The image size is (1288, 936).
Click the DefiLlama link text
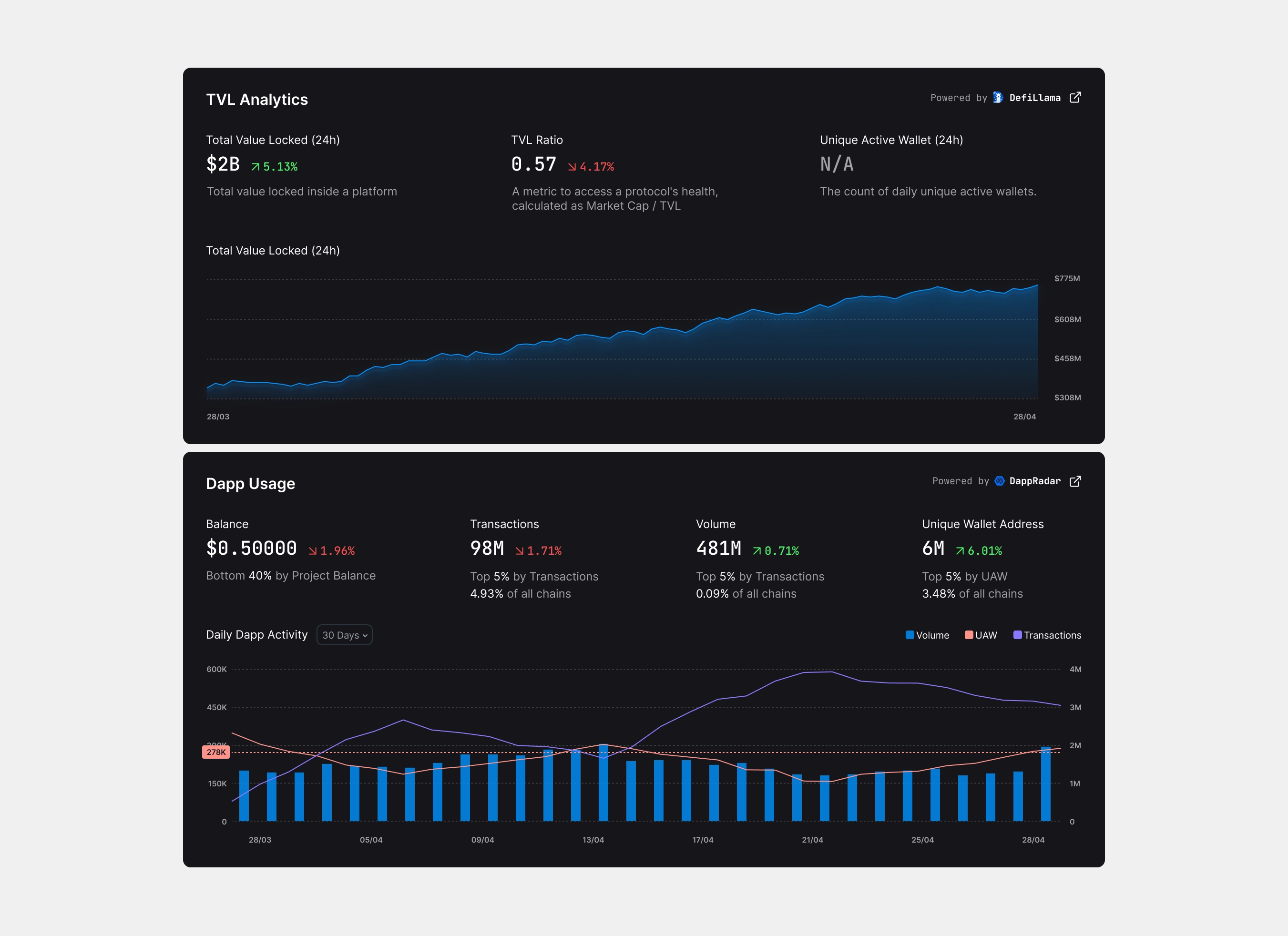pyautogui.click(x=1035, y=98)
